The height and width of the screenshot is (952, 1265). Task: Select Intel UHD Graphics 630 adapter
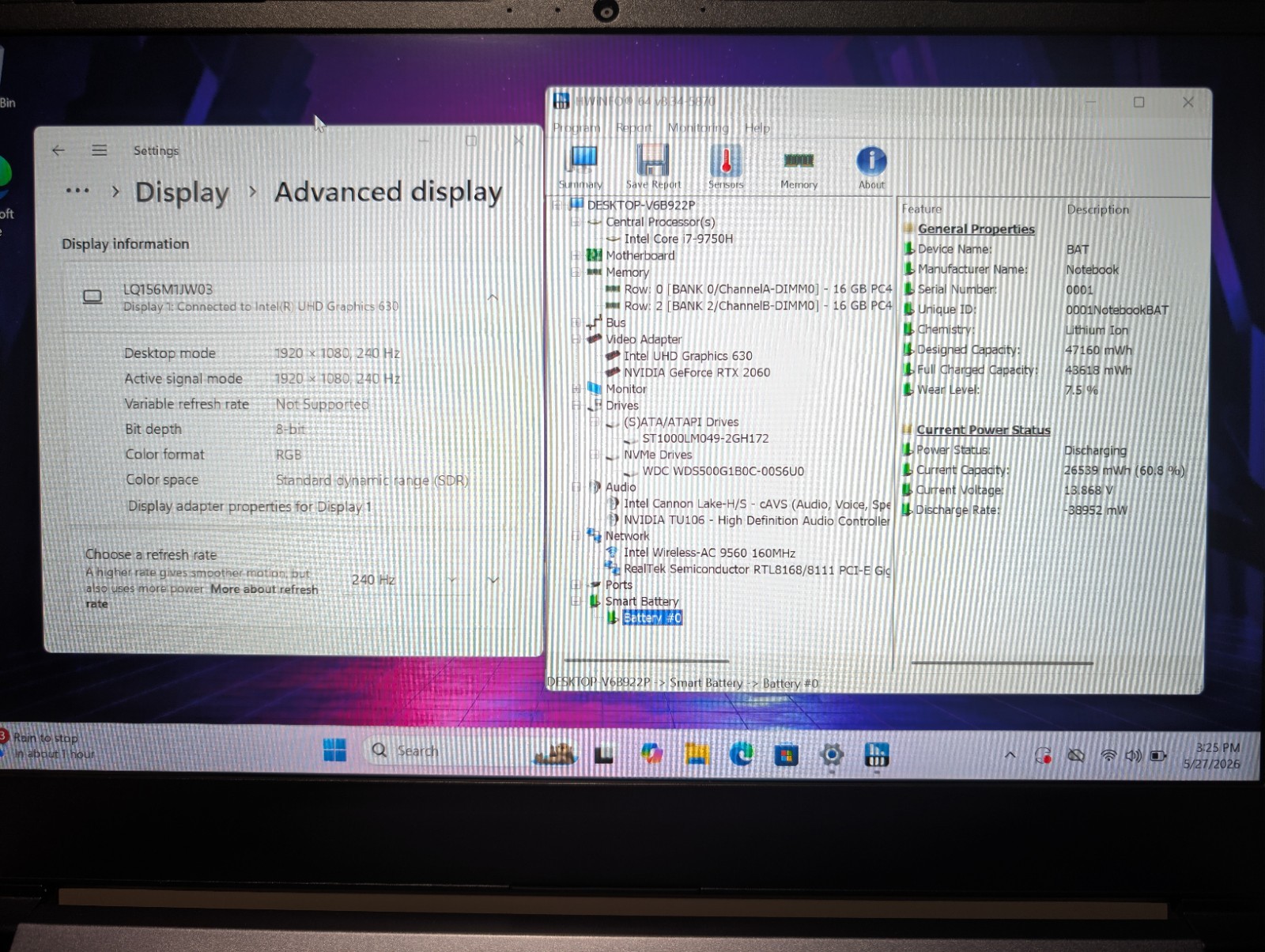pyautogui.click(x=688, y=356)
